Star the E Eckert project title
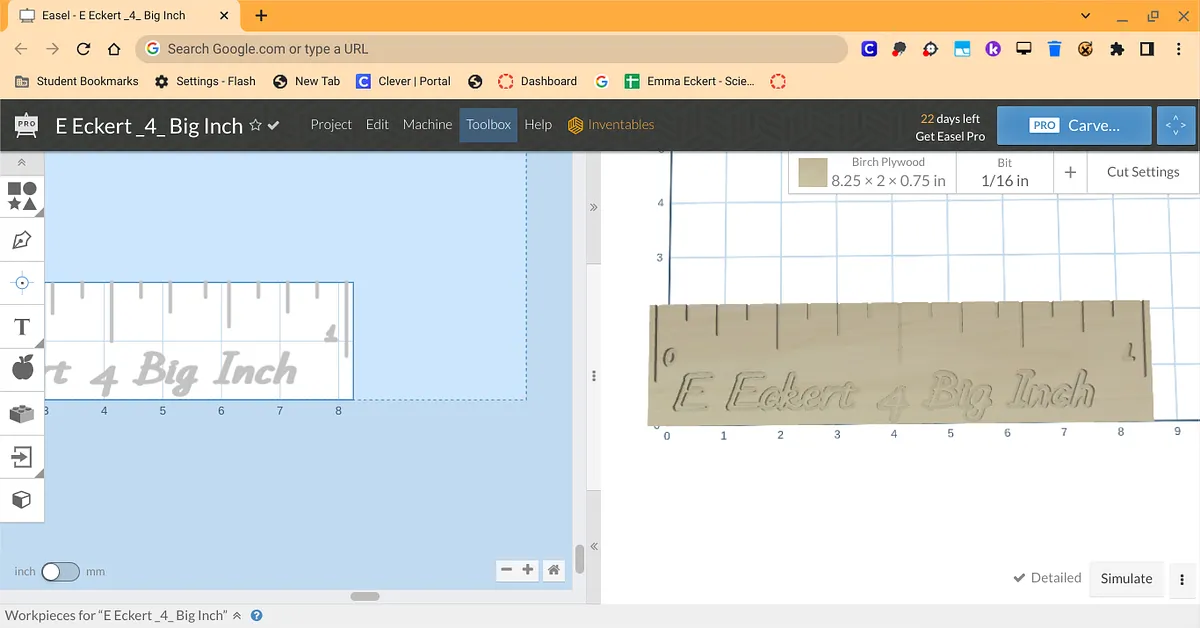The image size is (1200, 628). pos(256,125)
